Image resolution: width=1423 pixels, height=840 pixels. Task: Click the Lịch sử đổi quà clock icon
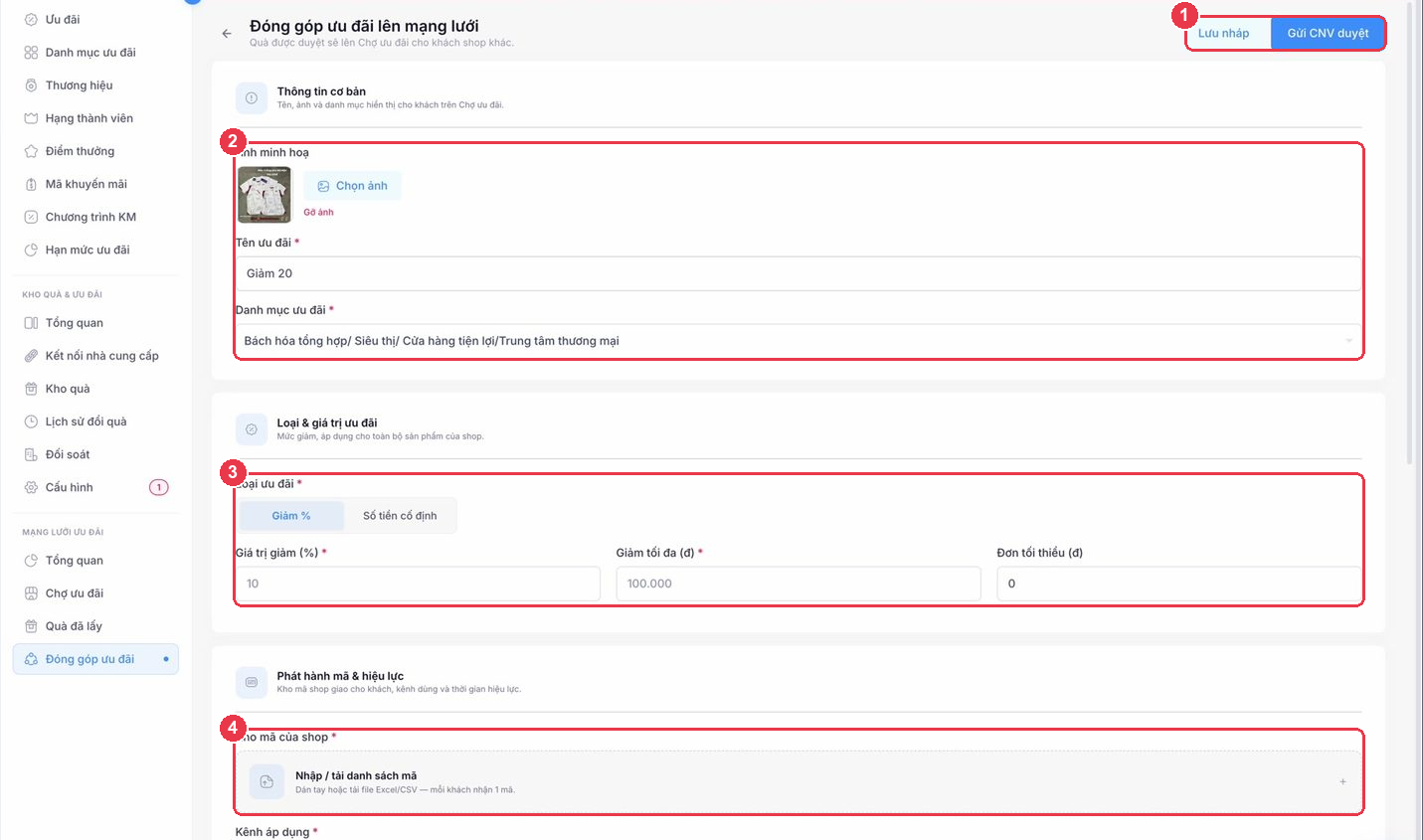click(x=31, y=421)
